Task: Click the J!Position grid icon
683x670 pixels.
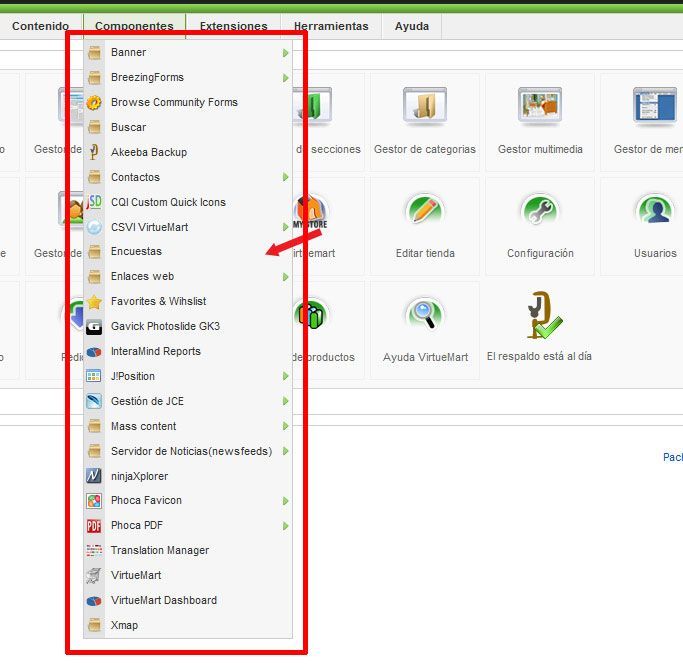Action: click(x=94, y=376)
